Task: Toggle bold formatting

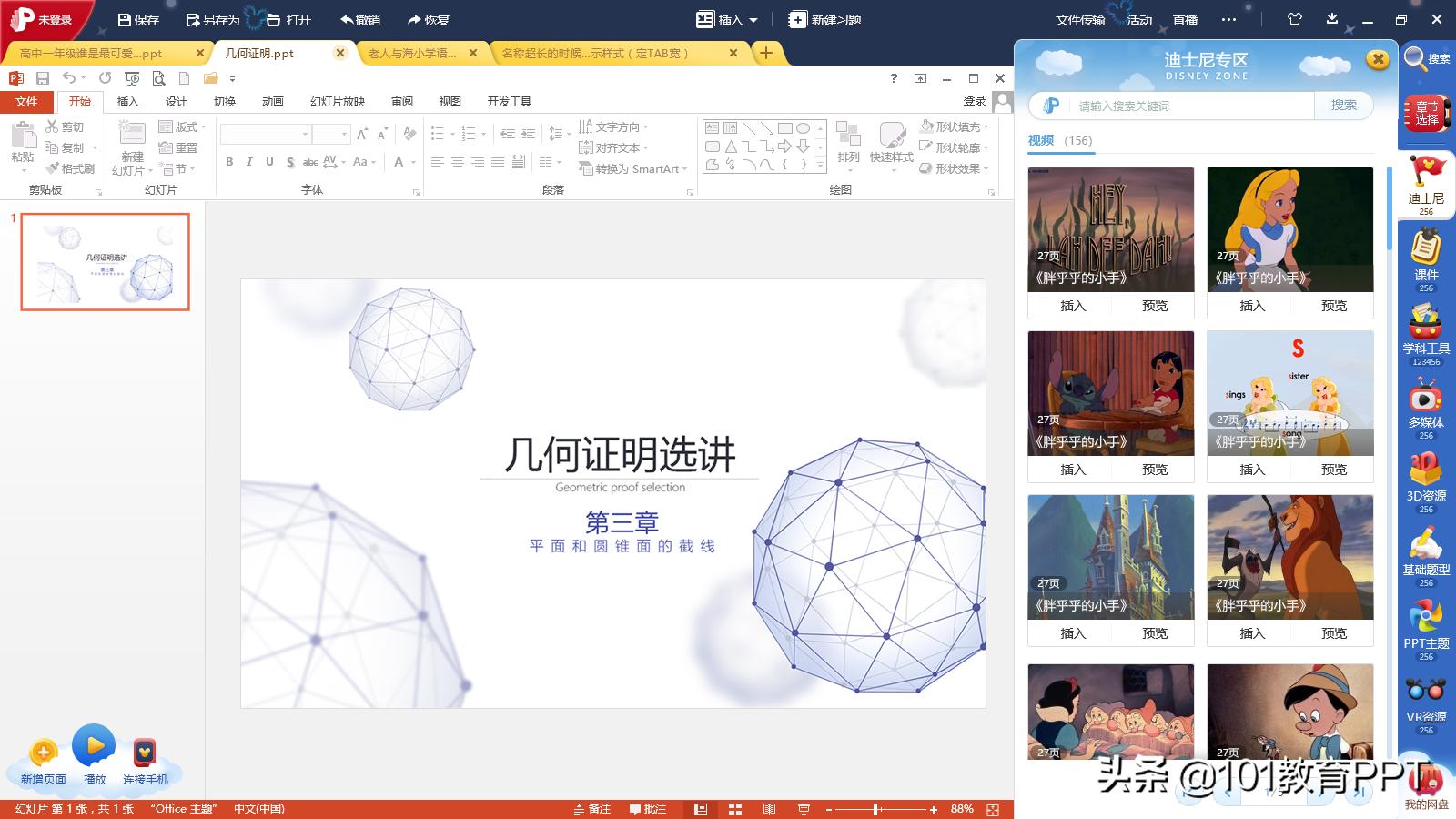Action: (227, 164)
